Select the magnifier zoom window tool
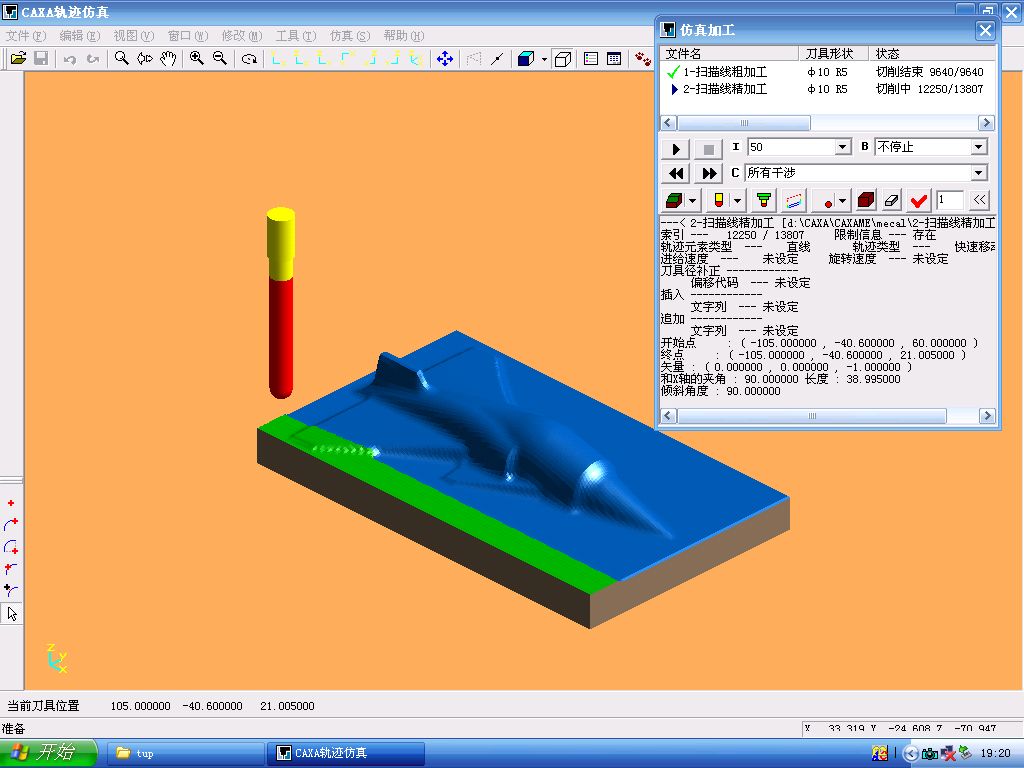 (x=121, y=59)
